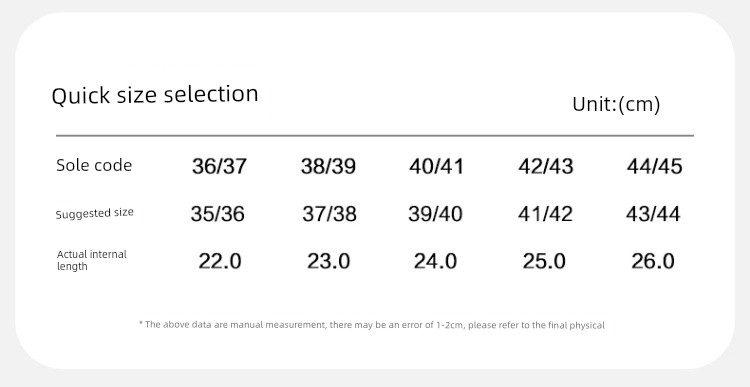750x387 pixels.
Task: Select the Unit:(cm) label
Action: pyautogui.click(x=616, y=104)
